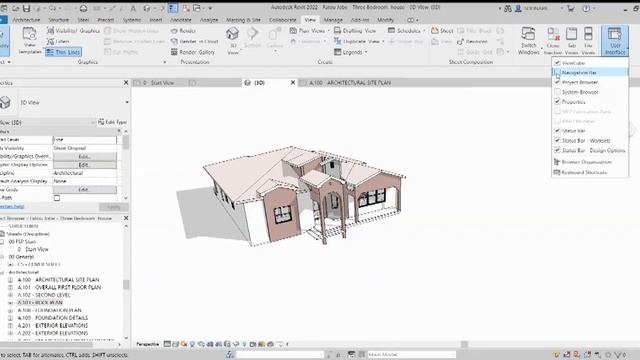Toggle the Sun Path checkbox
640x360 pixels.
tap(57, 198)
